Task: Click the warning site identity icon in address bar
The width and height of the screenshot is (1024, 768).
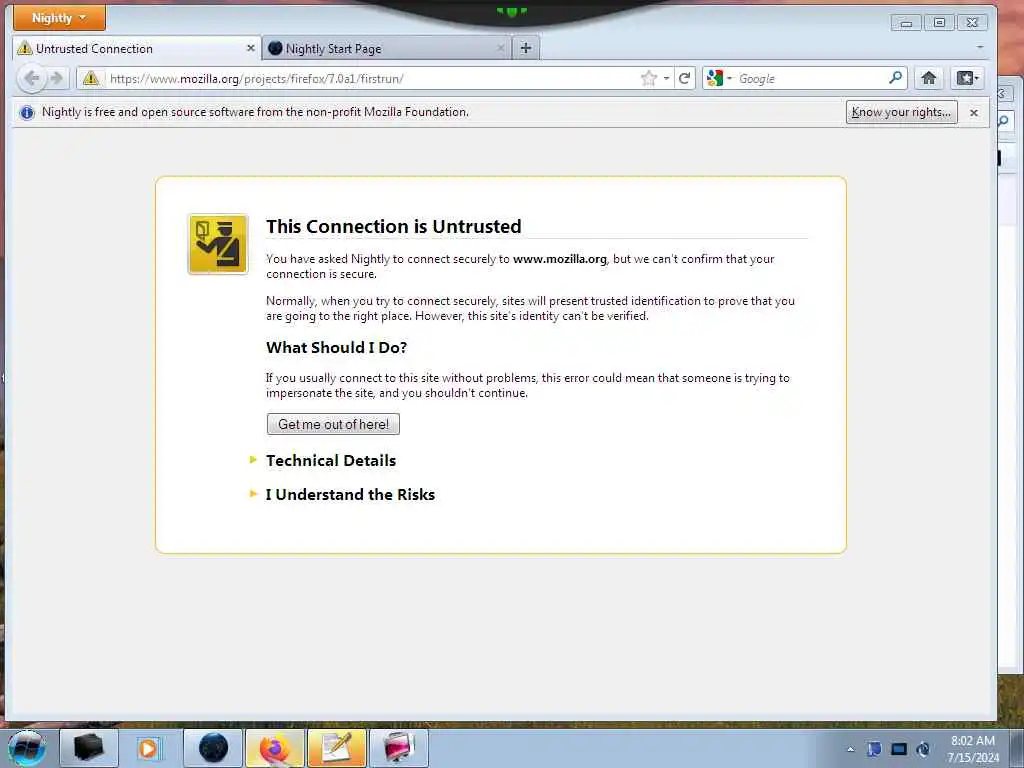Action: [x=91, y=78]
